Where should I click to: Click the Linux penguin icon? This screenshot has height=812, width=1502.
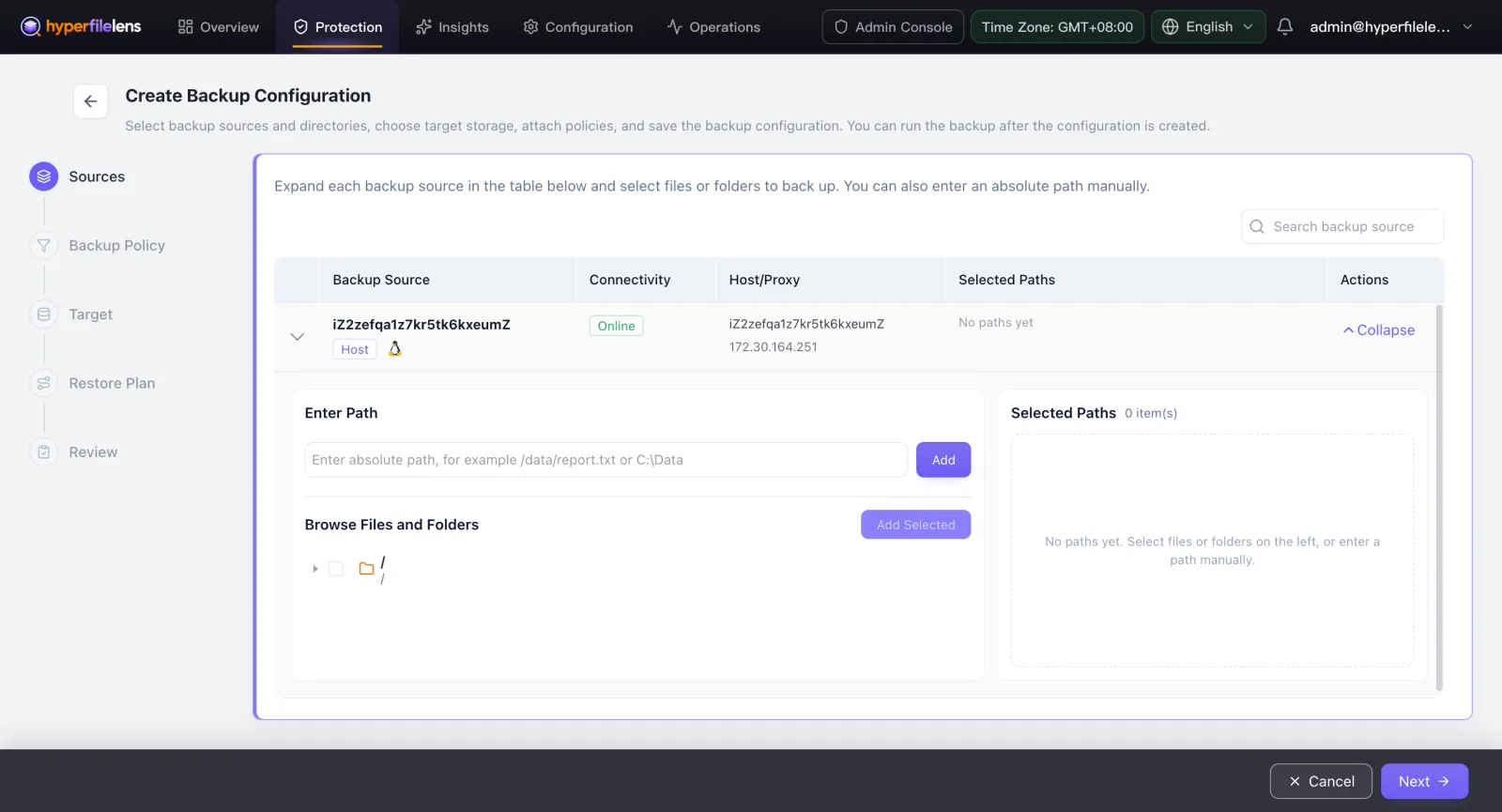[x=395, y=348]
